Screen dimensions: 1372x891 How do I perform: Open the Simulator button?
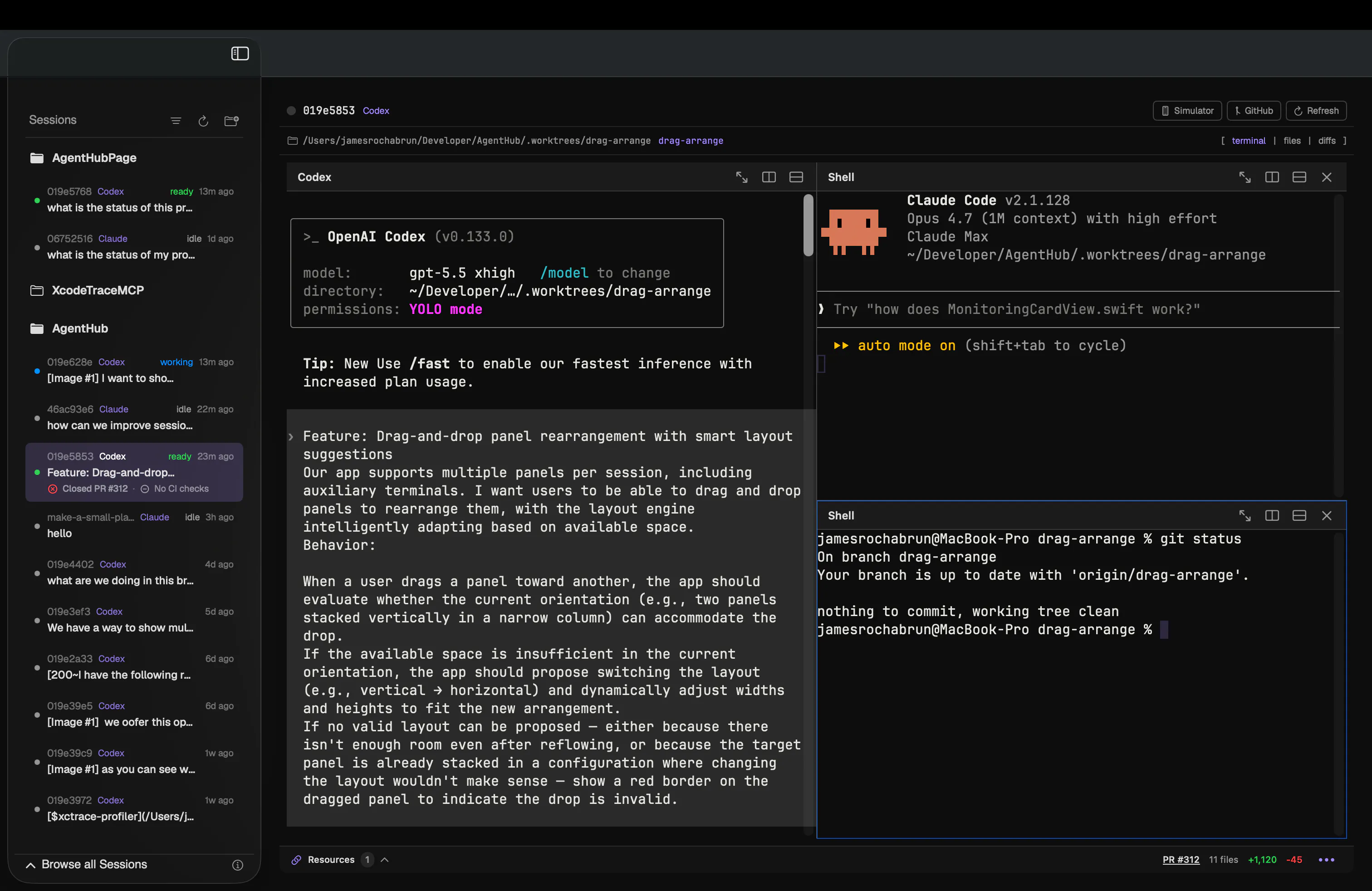pos(1187,111)
